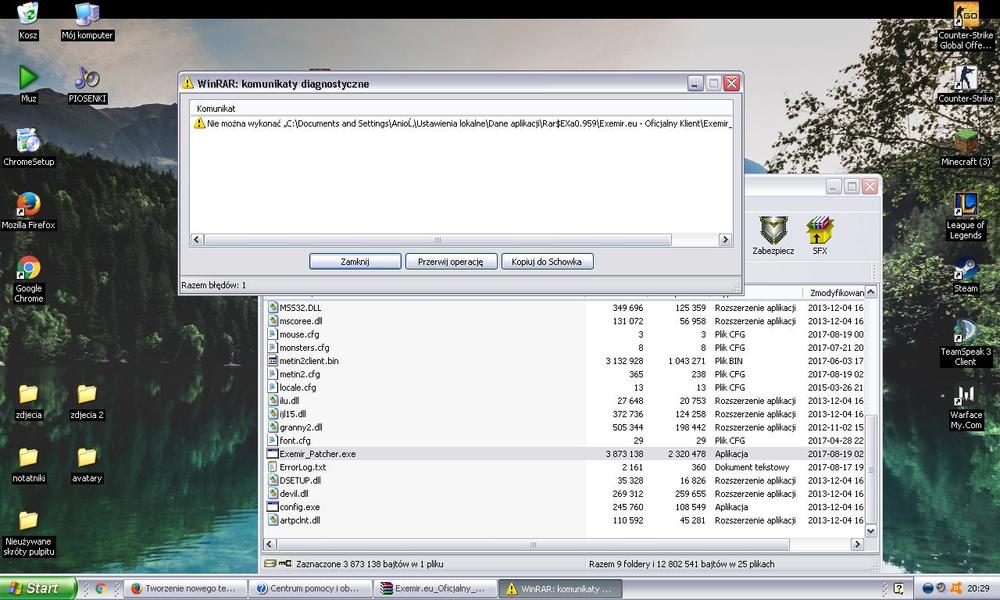Click the Zamknij button
Image resolution: width=1000 pixels, height=600 pixels.
[355, 261]
